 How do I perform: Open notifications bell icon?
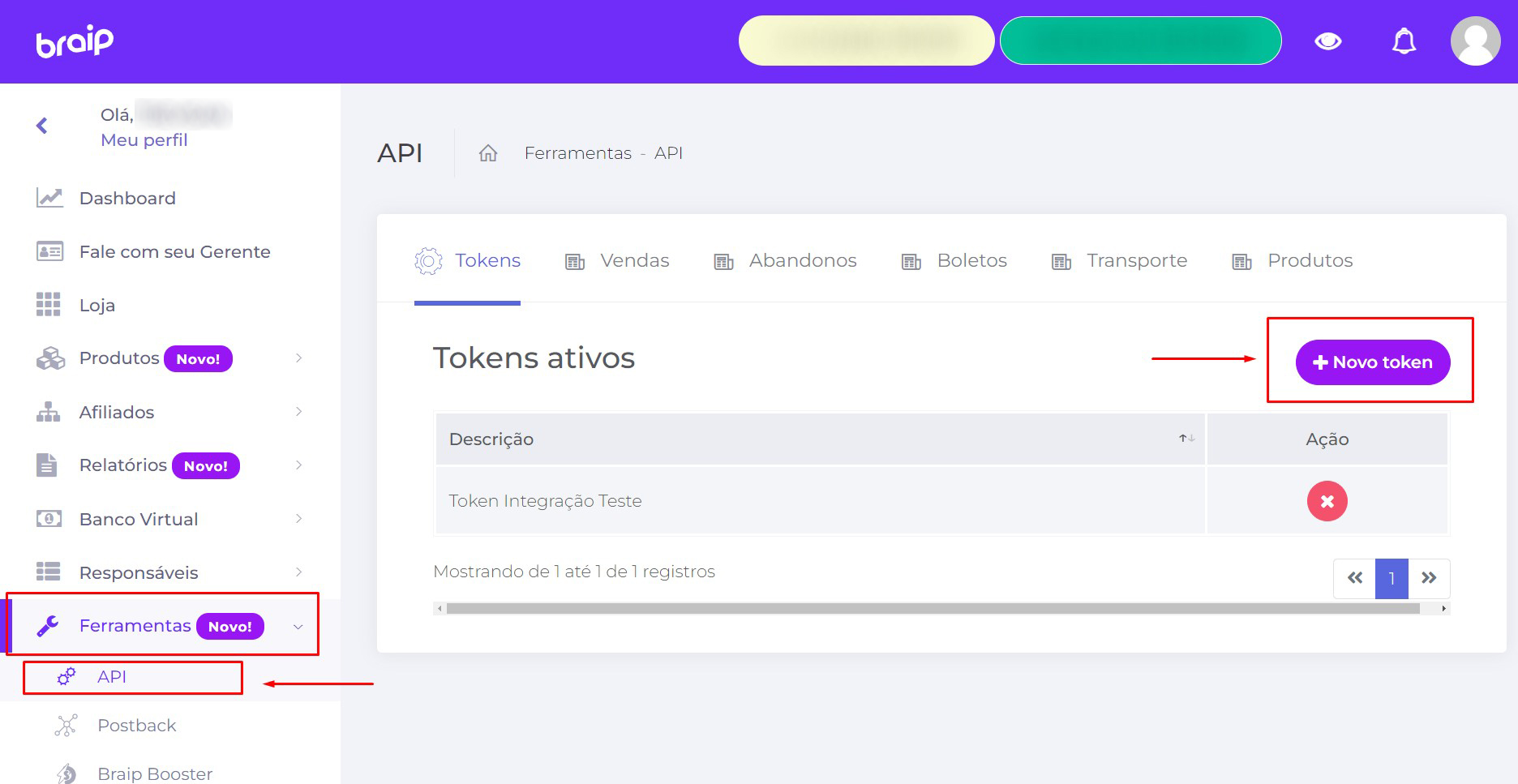click(1404, 41)
